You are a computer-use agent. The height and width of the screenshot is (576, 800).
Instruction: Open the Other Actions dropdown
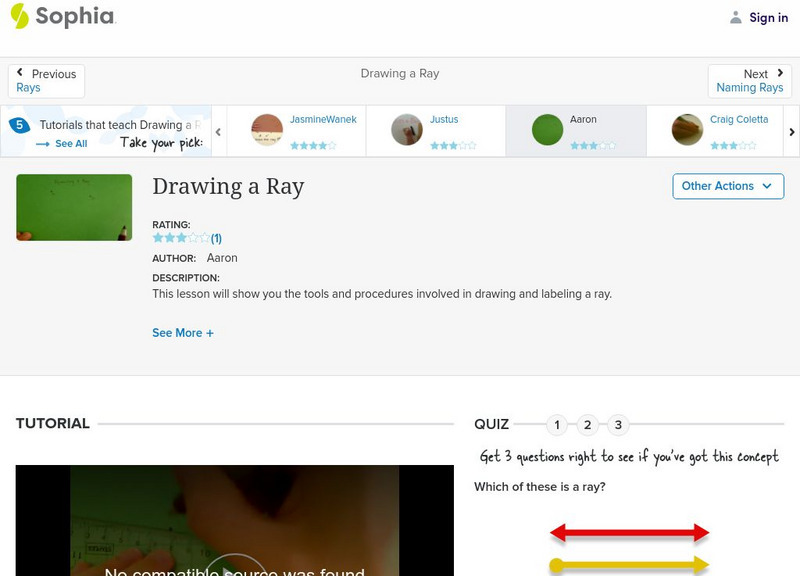pyautogui.click(x=727, y=186)
